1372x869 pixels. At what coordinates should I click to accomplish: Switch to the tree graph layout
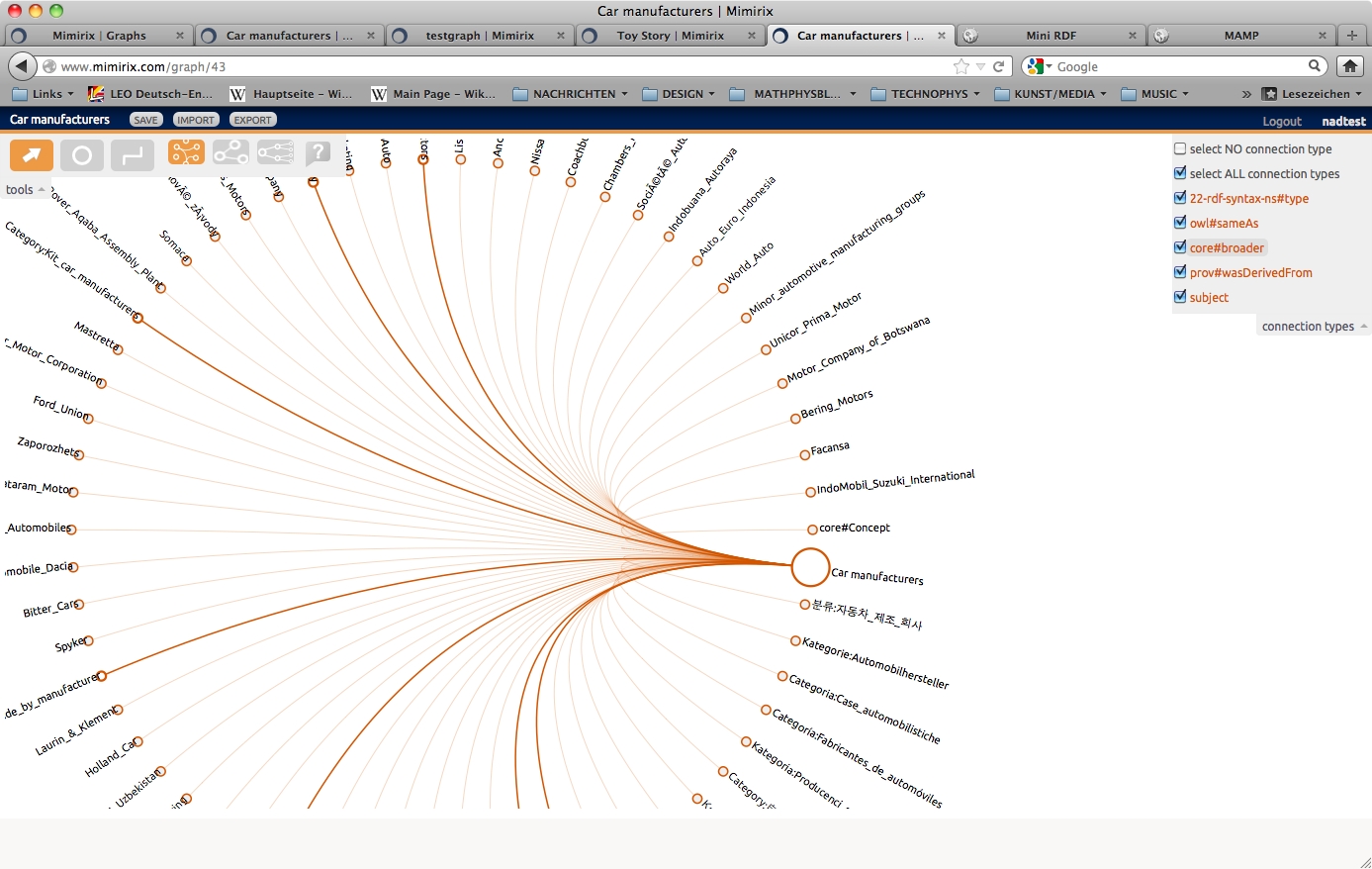[x=275, y=152]
